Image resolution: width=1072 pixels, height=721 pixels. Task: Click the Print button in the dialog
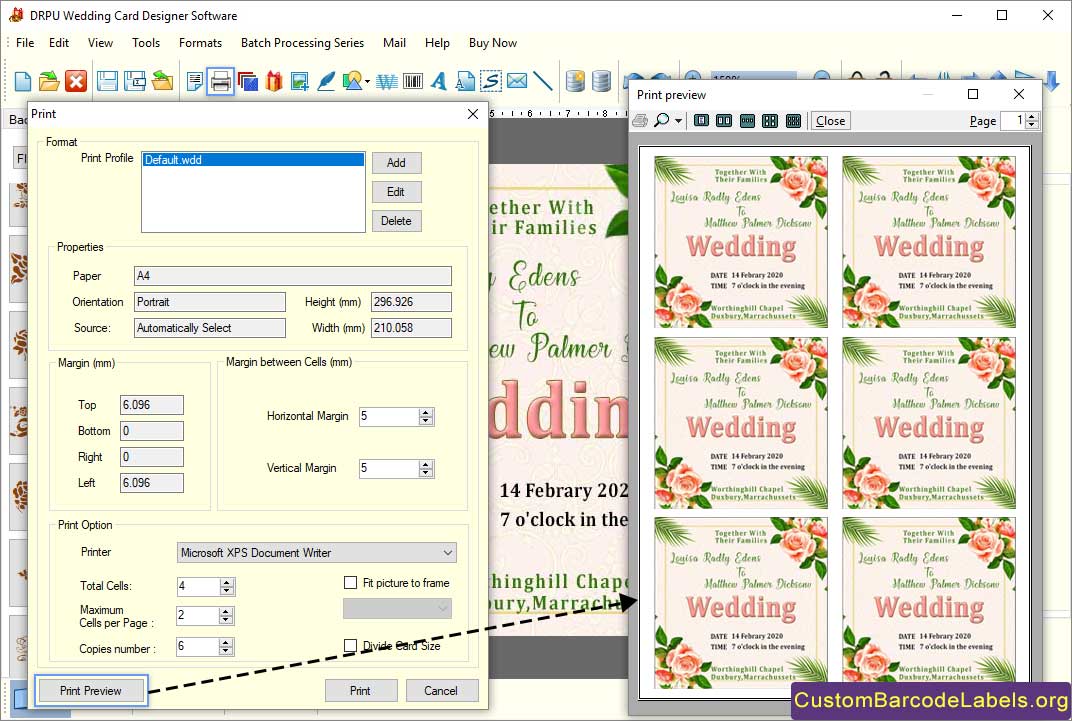point(360,691)
